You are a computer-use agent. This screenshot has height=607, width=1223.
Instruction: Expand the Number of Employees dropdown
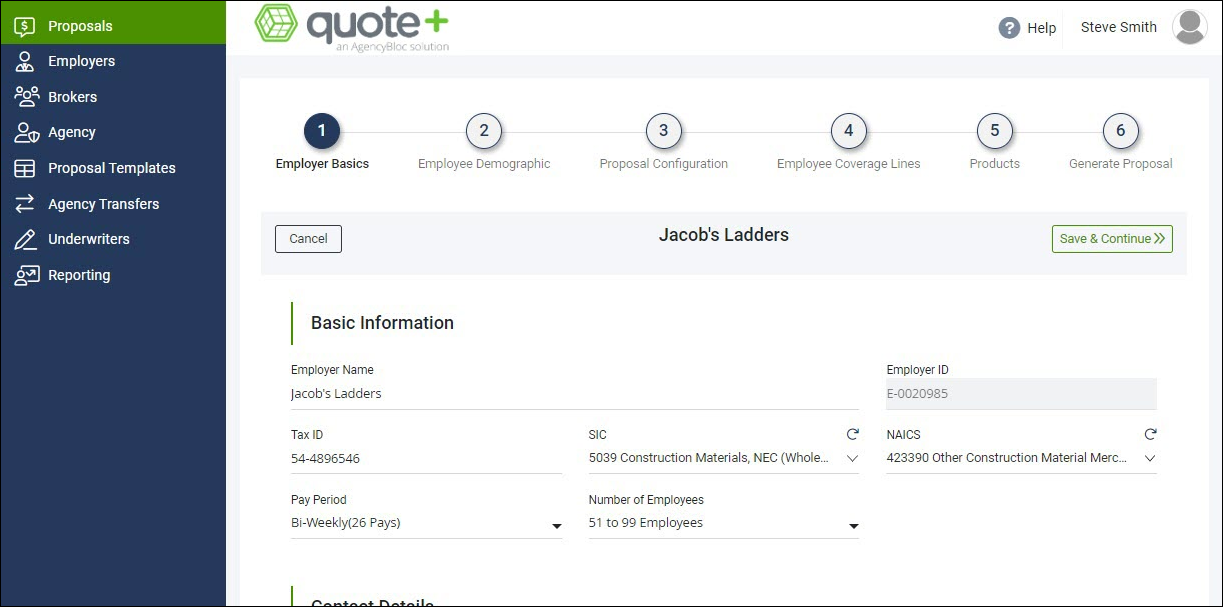853,526
